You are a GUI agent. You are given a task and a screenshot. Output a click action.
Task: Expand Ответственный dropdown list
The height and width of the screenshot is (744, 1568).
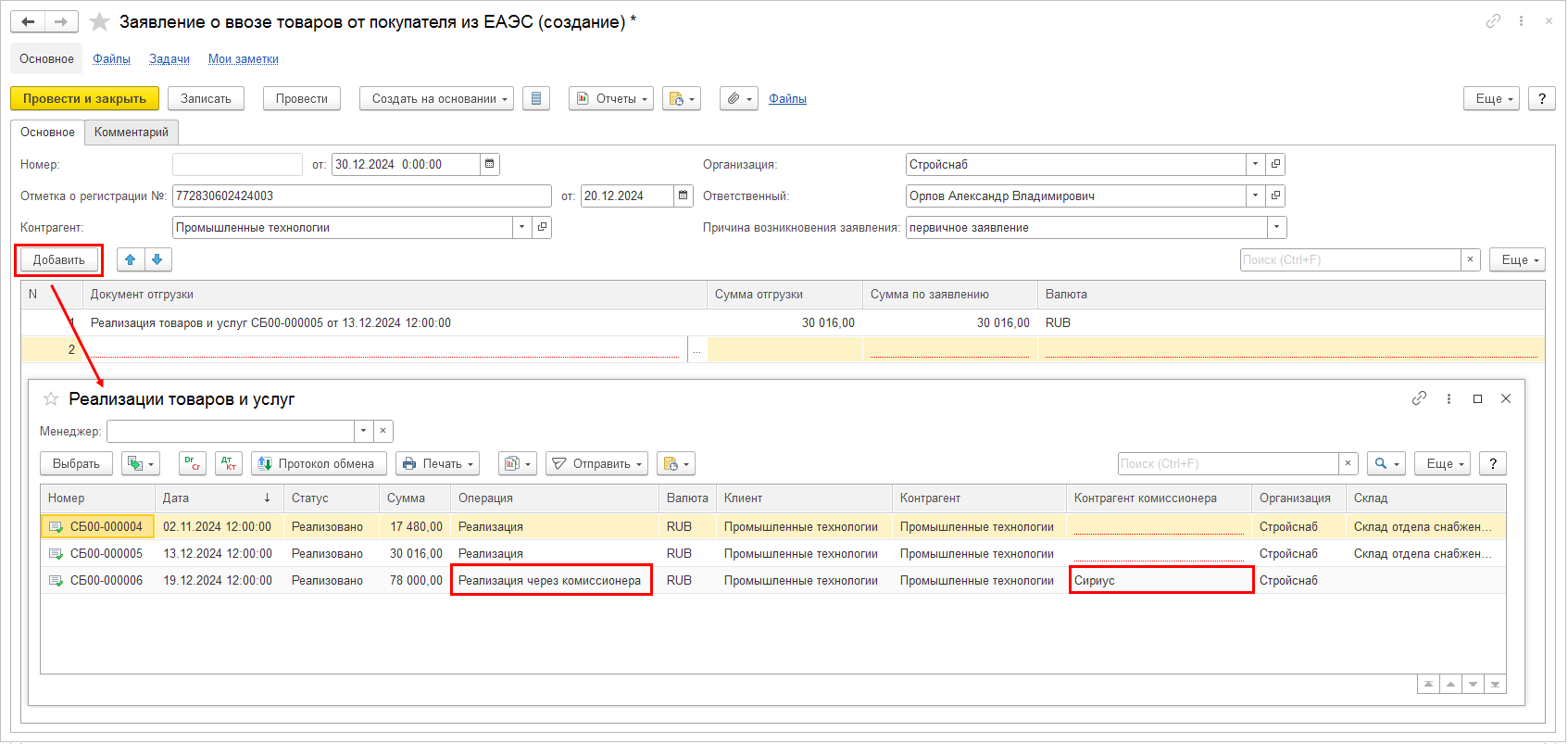[x=1255, y=196]
